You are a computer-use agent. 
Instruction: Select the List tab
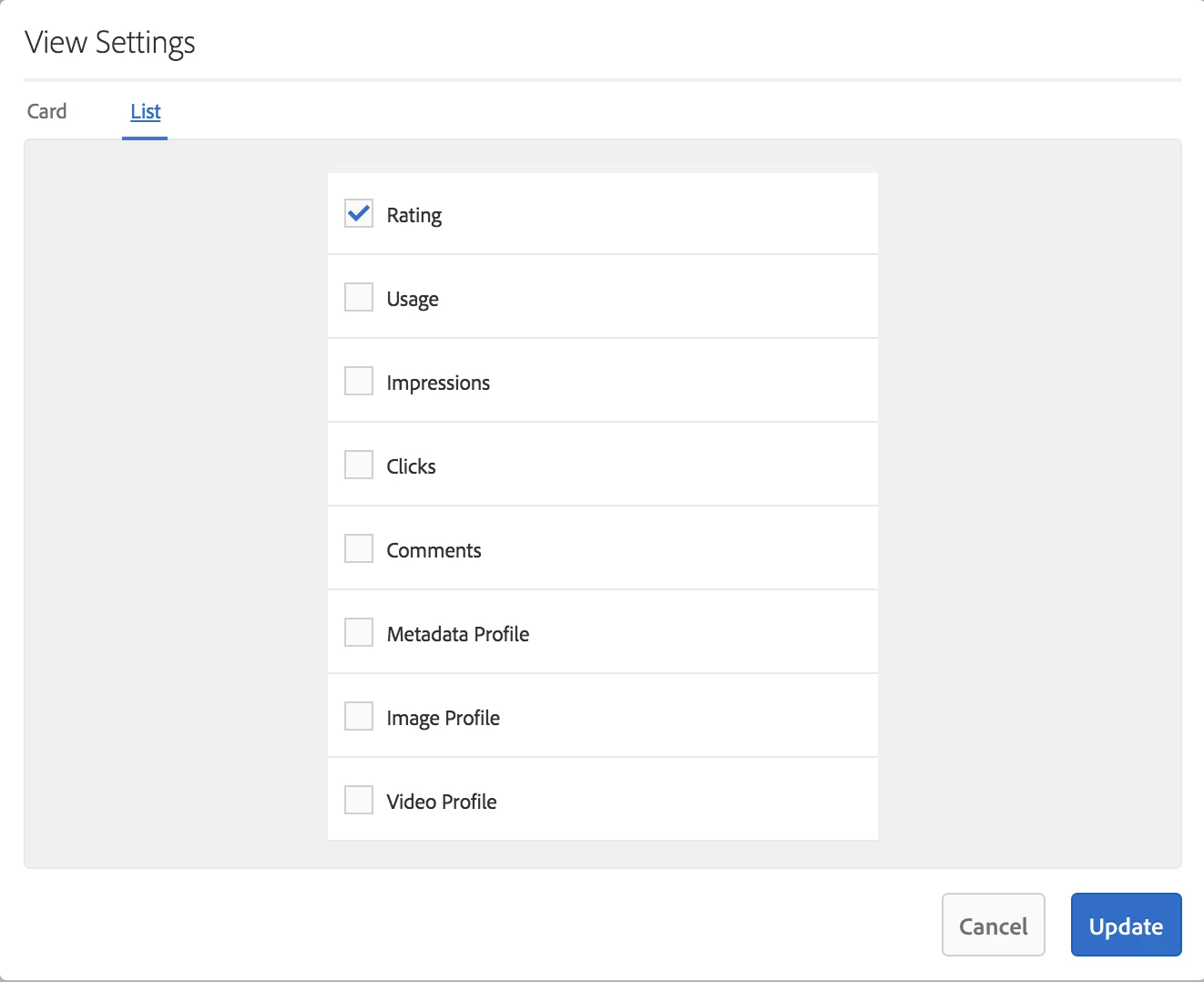pyautogui.click(x=146, y=111)
